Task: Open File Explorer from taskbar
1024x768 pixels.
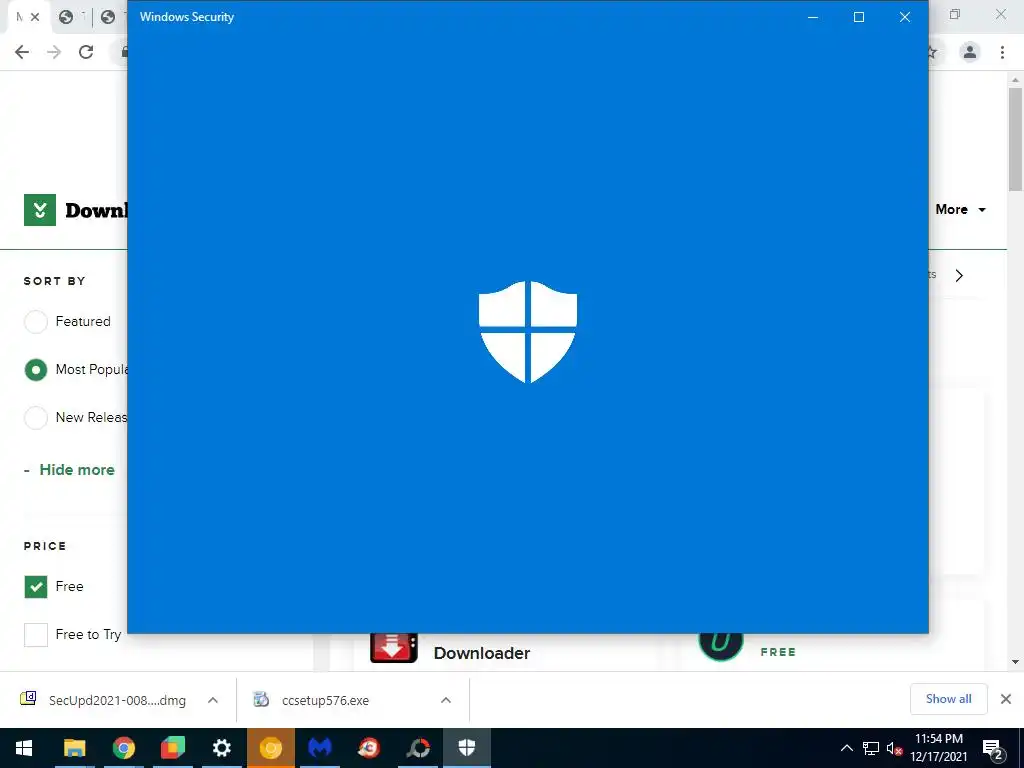Action: click(74, 748)
